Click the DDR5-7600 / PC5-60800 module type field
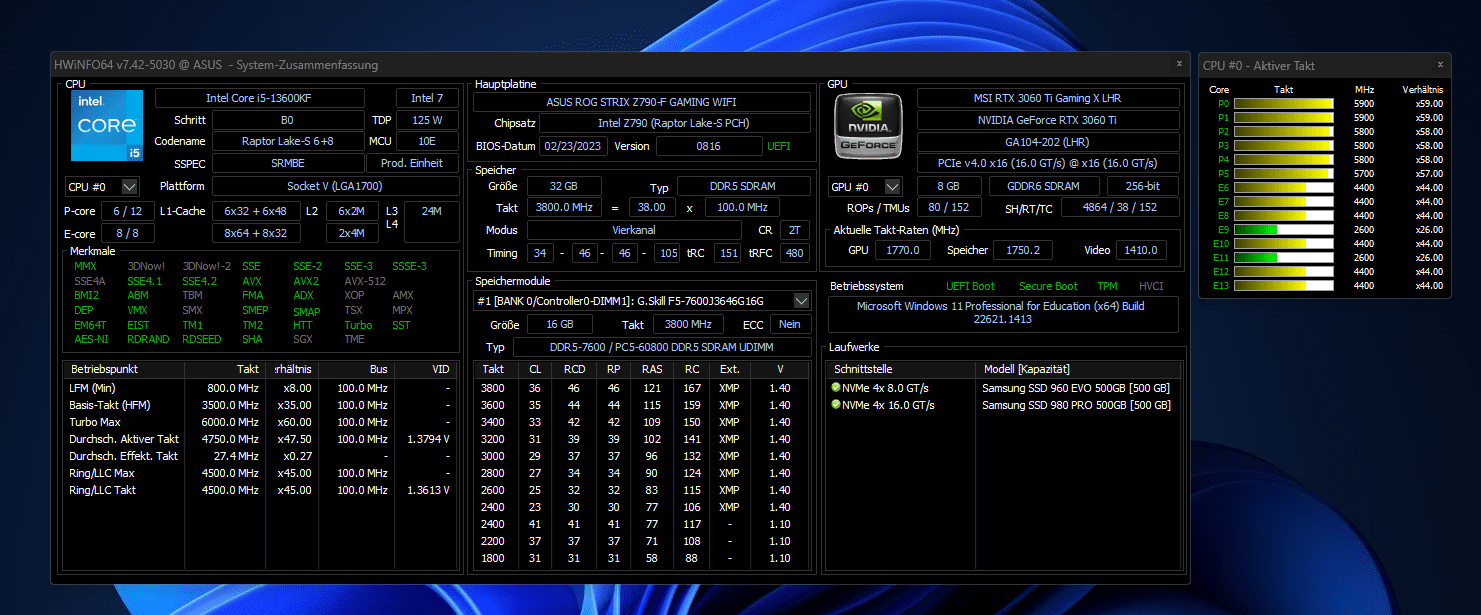The image size is (1481, 615). coord(661,347)
